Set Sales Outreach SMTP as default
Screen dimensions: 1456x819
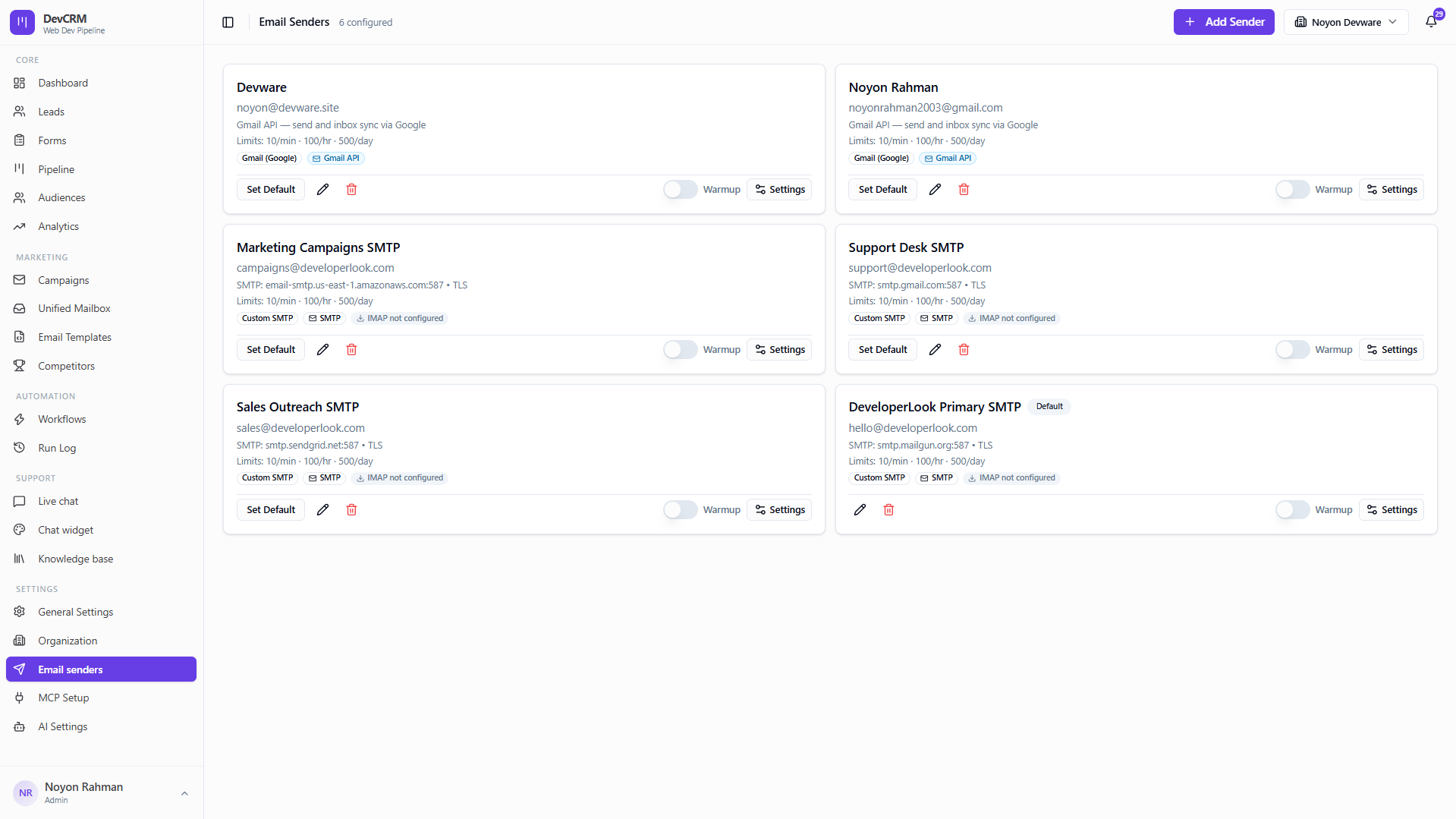[x=271, y=510]
